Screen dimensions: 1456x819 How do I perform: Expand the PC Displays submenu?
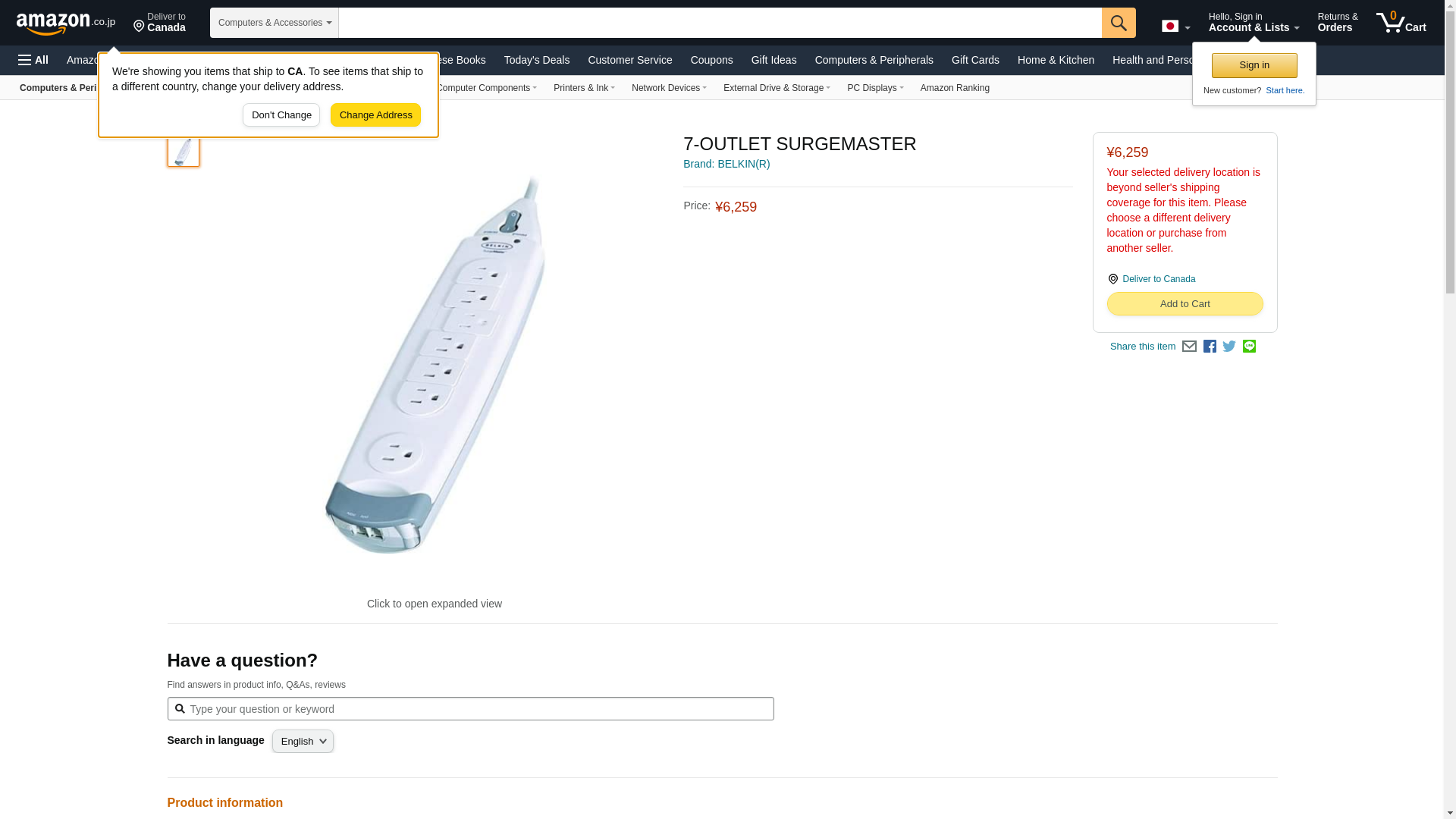tap(875, 88)
